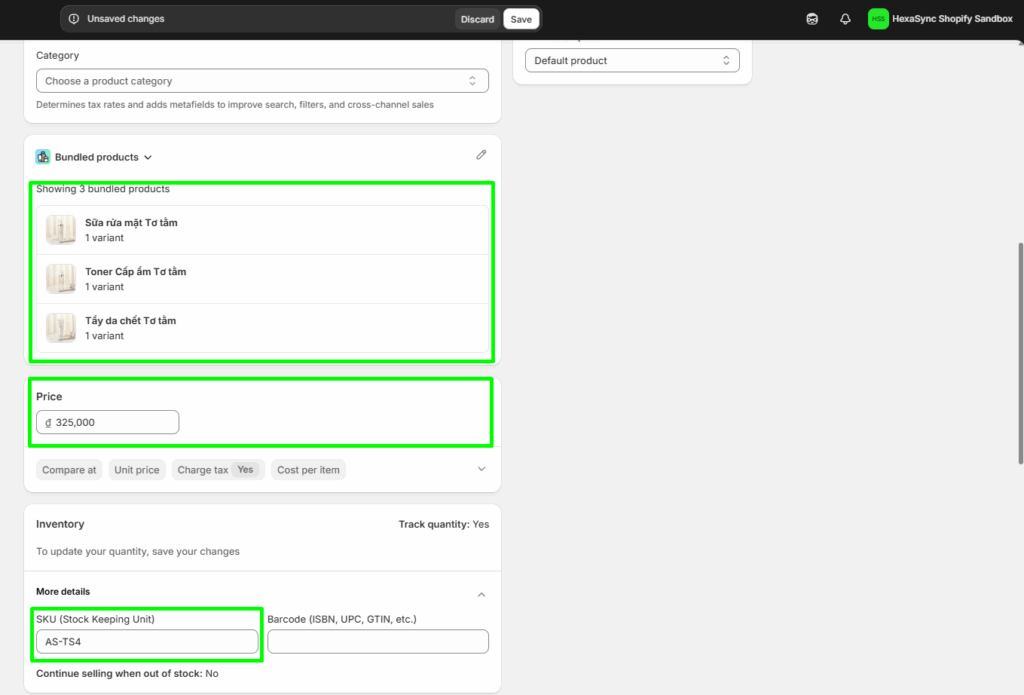Click the Cost per item chip
1024x695 pixels.
click(308, 470)
